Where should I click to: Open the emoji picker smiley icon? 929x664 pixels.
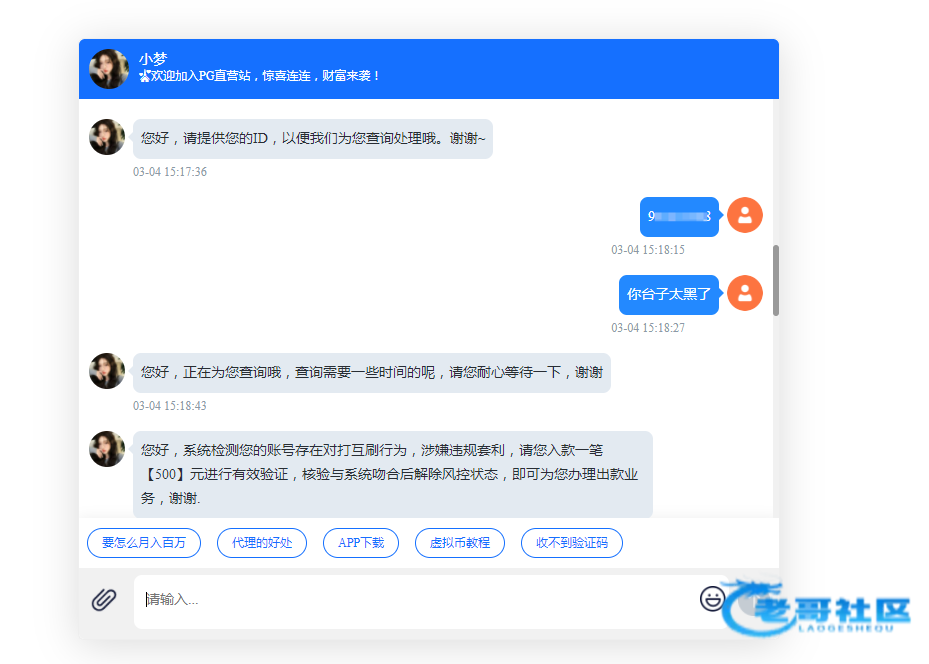tap(712, 598)
